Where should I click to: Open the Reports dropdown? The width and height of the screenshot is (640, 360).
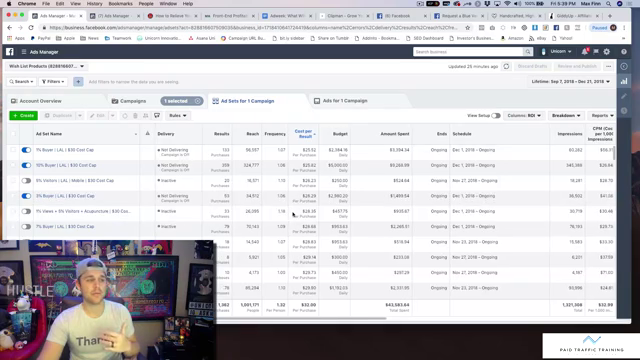tap(602, 116)
